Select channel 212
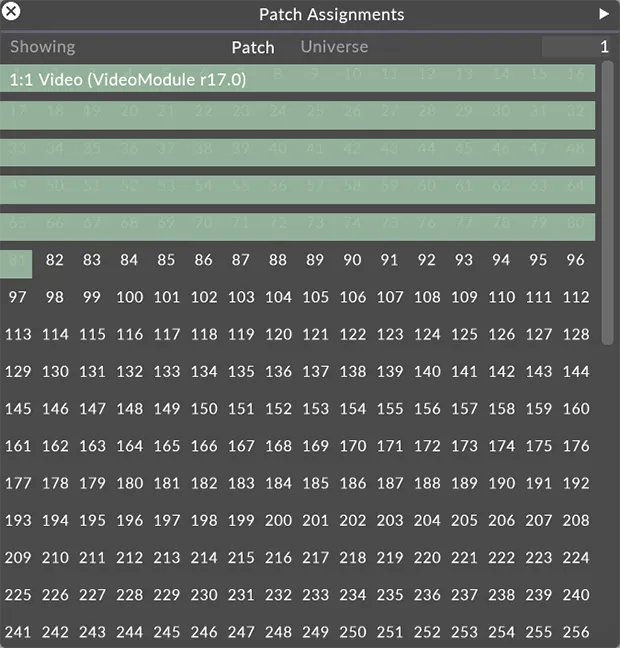 point(130,557)
